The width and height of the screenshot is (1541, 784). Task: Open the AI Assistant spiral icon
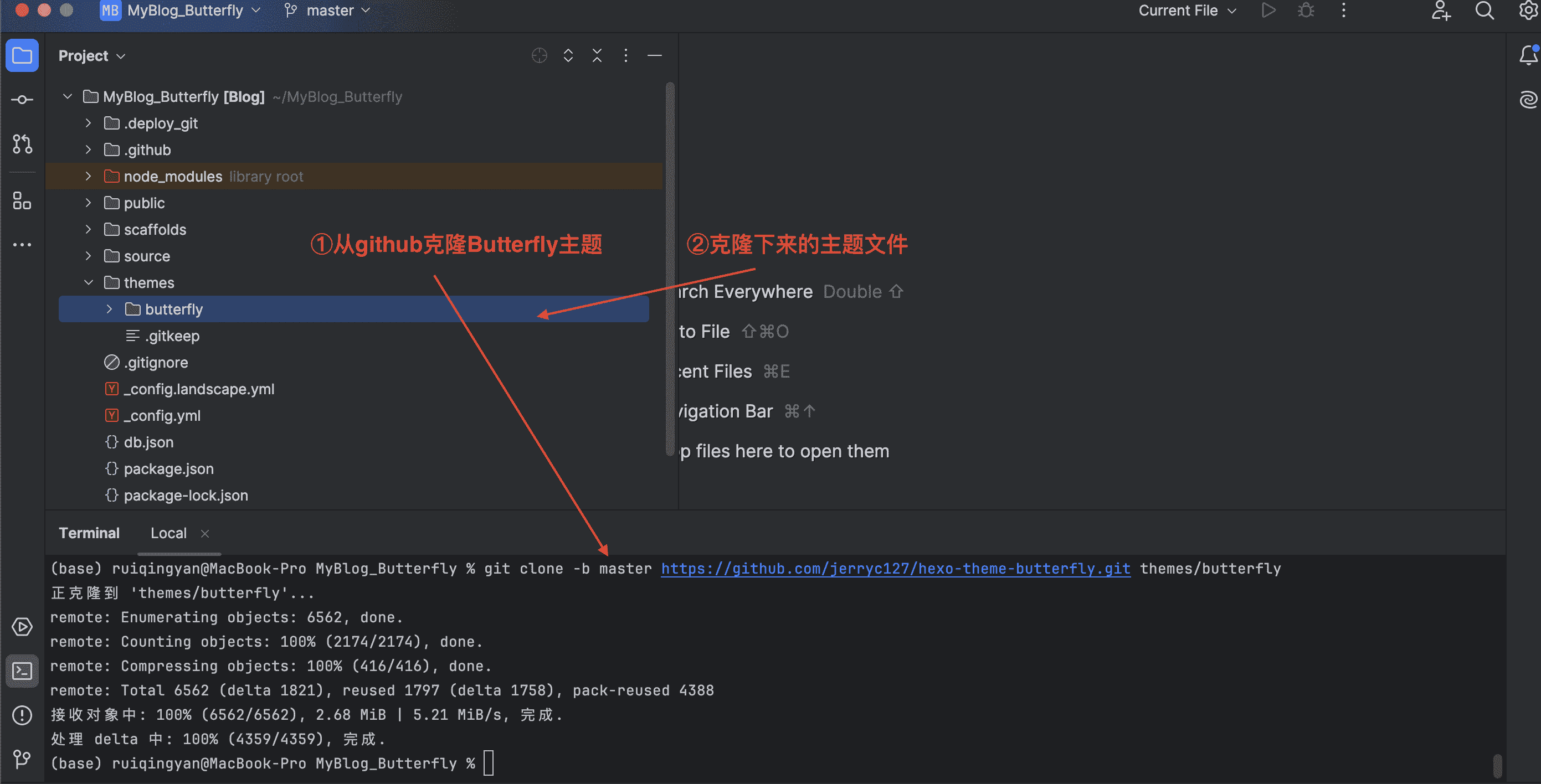pyautogui.click(x=1527, y=99)
